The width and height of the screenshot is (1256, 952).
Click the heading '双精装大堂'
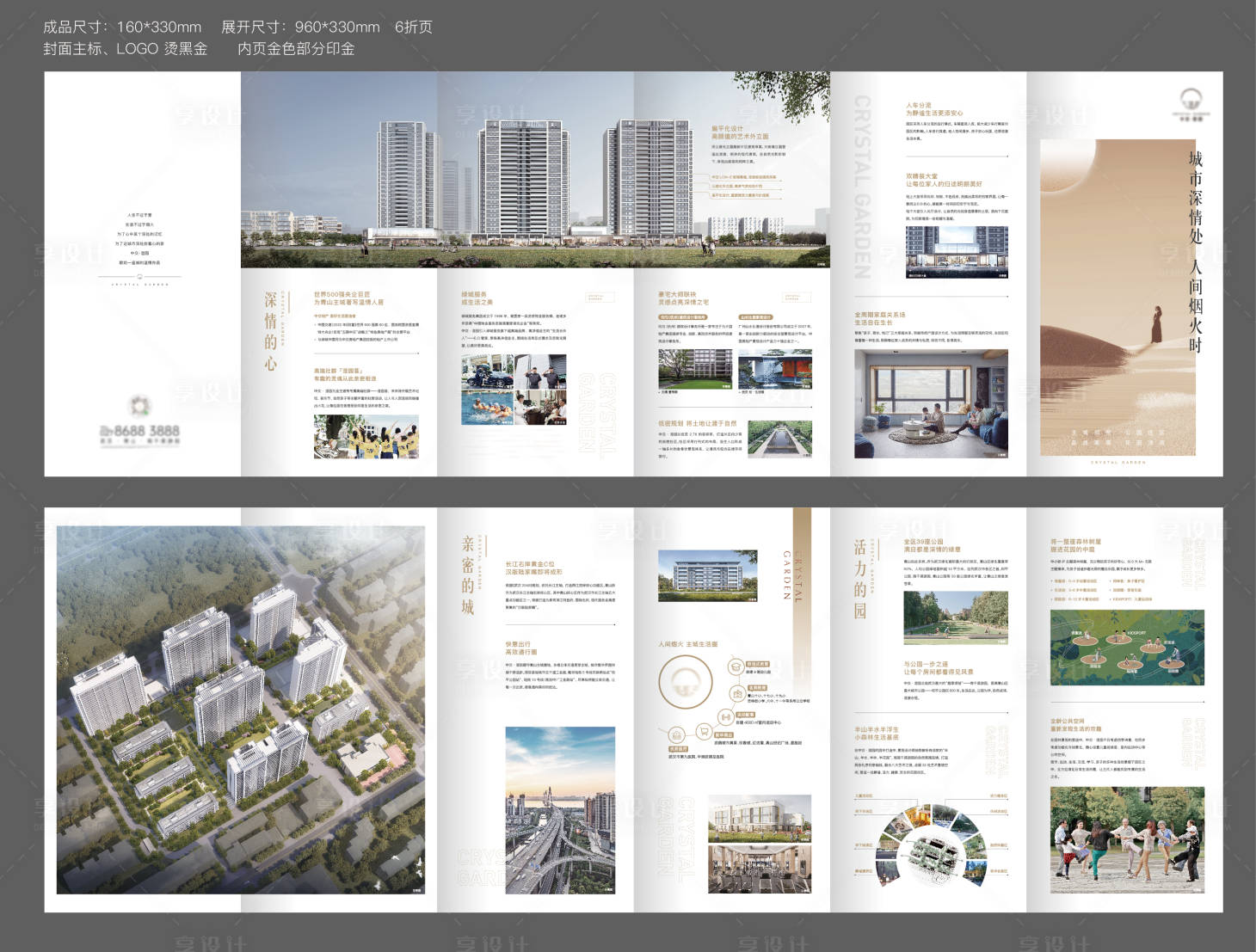(921, 176)
